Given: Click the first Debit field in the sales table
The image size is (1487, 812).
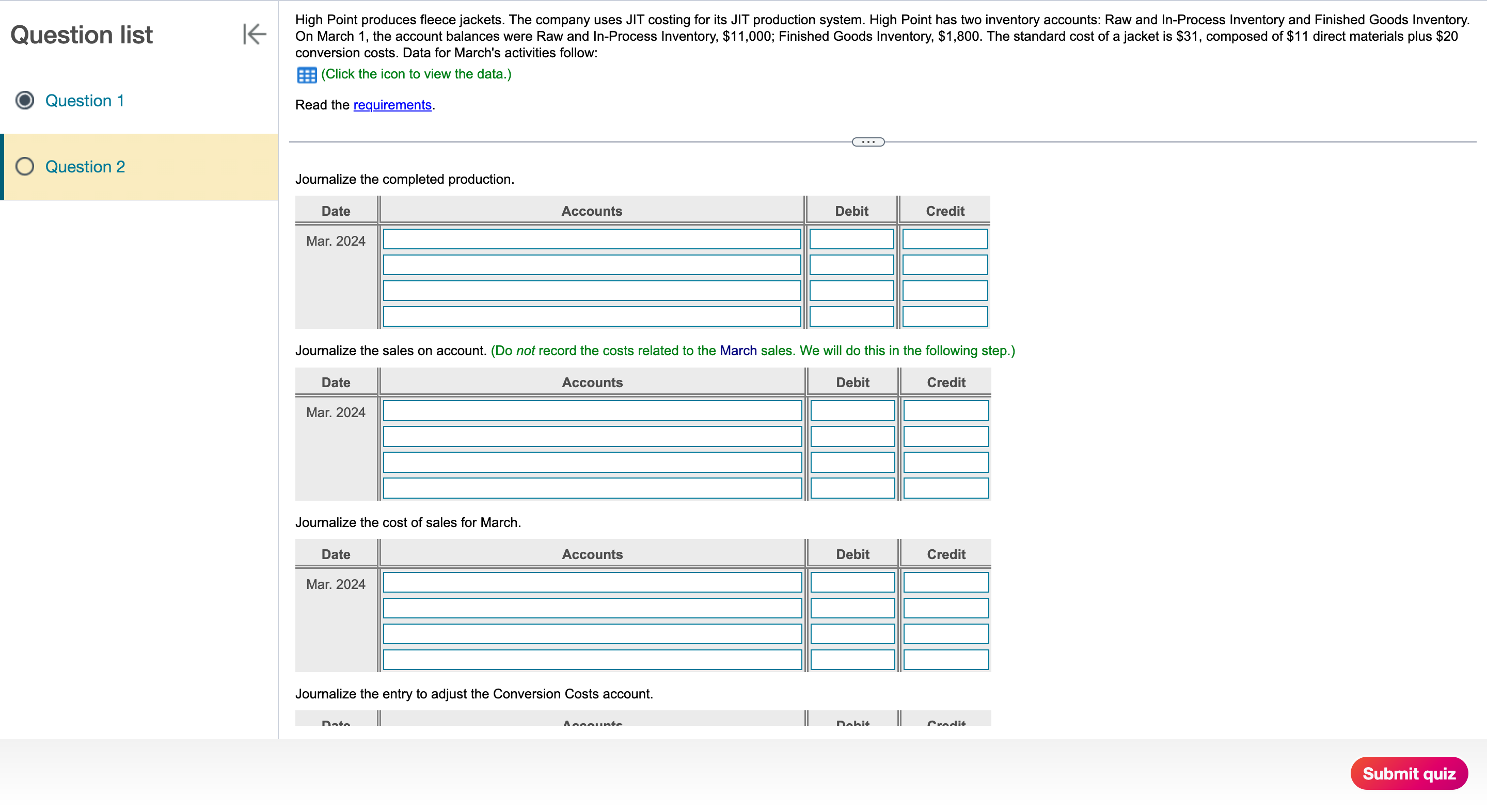Looking at the screenshot, I should 852,410.
